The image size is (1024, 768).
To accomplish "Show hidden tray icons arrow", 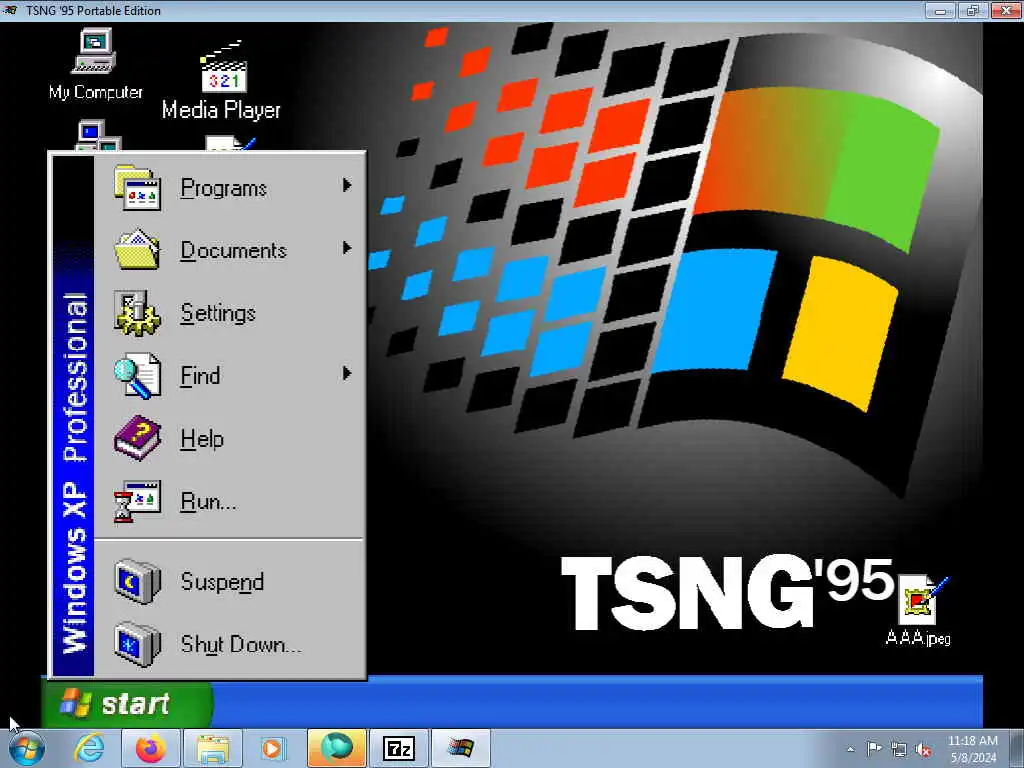I will (850, 749).
